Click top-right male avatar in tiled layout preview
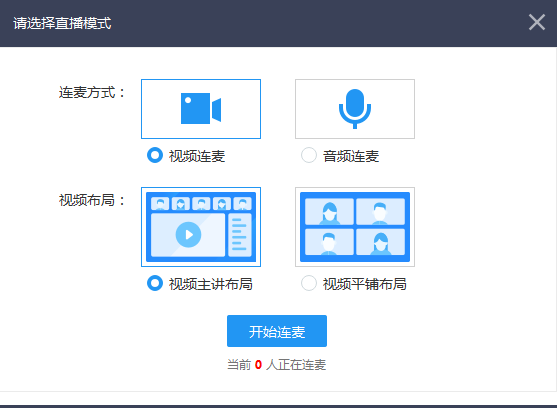 pos(380,212)
